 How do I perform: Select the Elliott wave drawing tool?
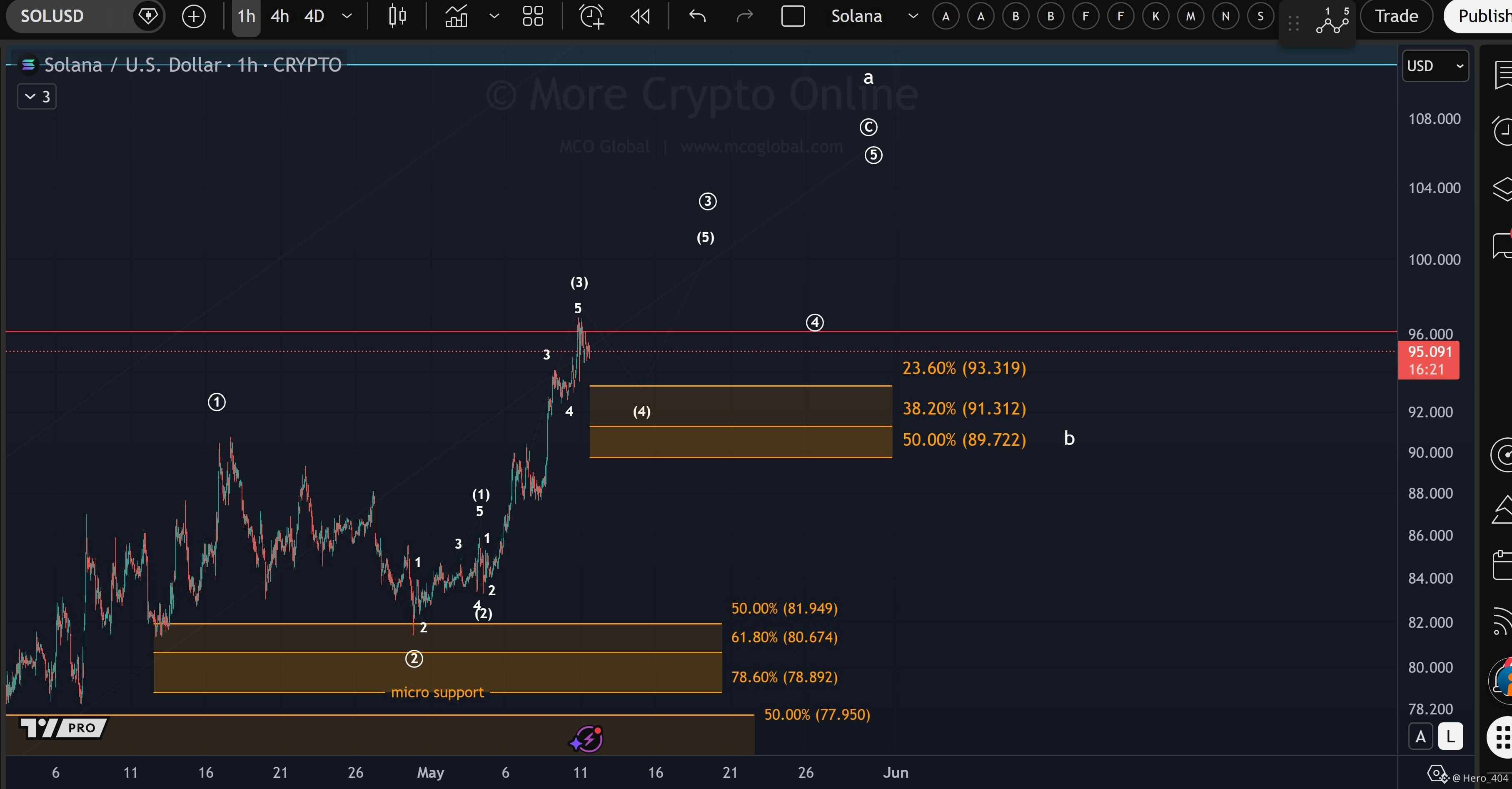tap(1332, 20)
